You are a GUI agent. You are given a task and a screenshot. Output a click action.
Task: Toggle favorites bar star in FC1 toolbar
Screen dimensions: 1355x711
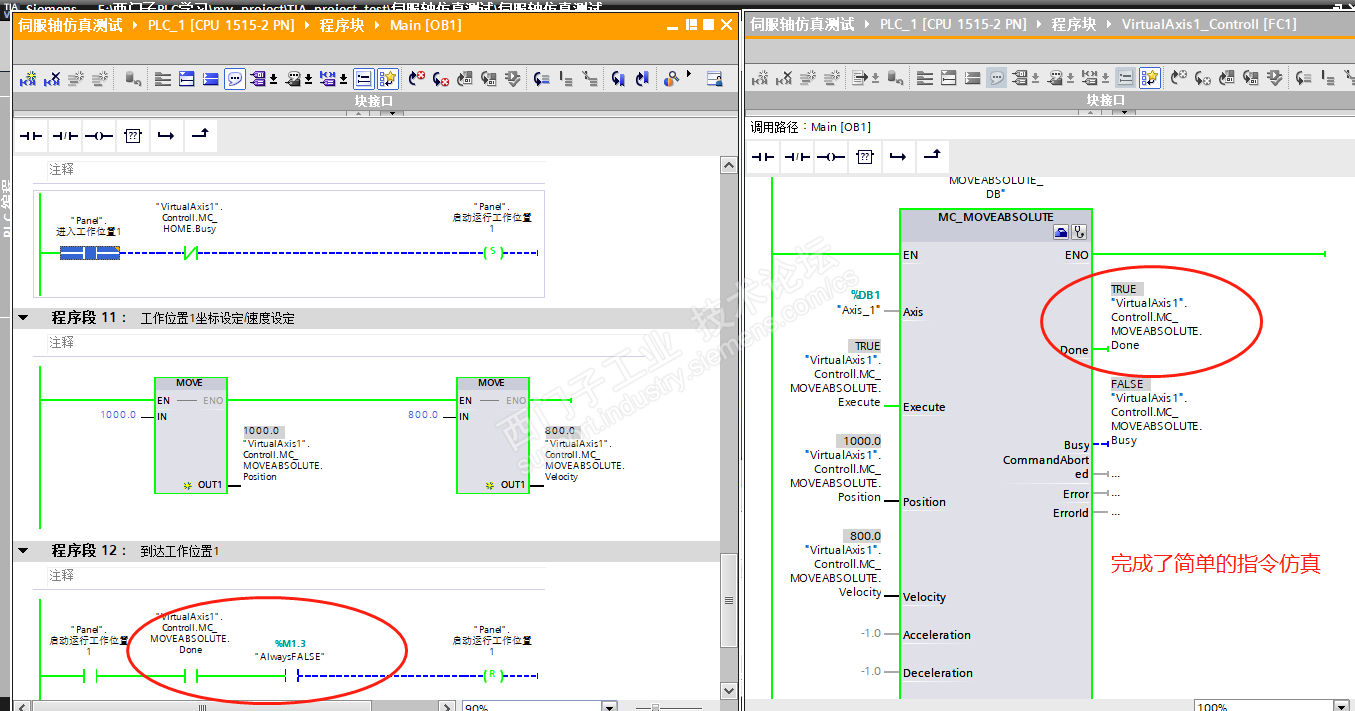(x=1150, y=78)
